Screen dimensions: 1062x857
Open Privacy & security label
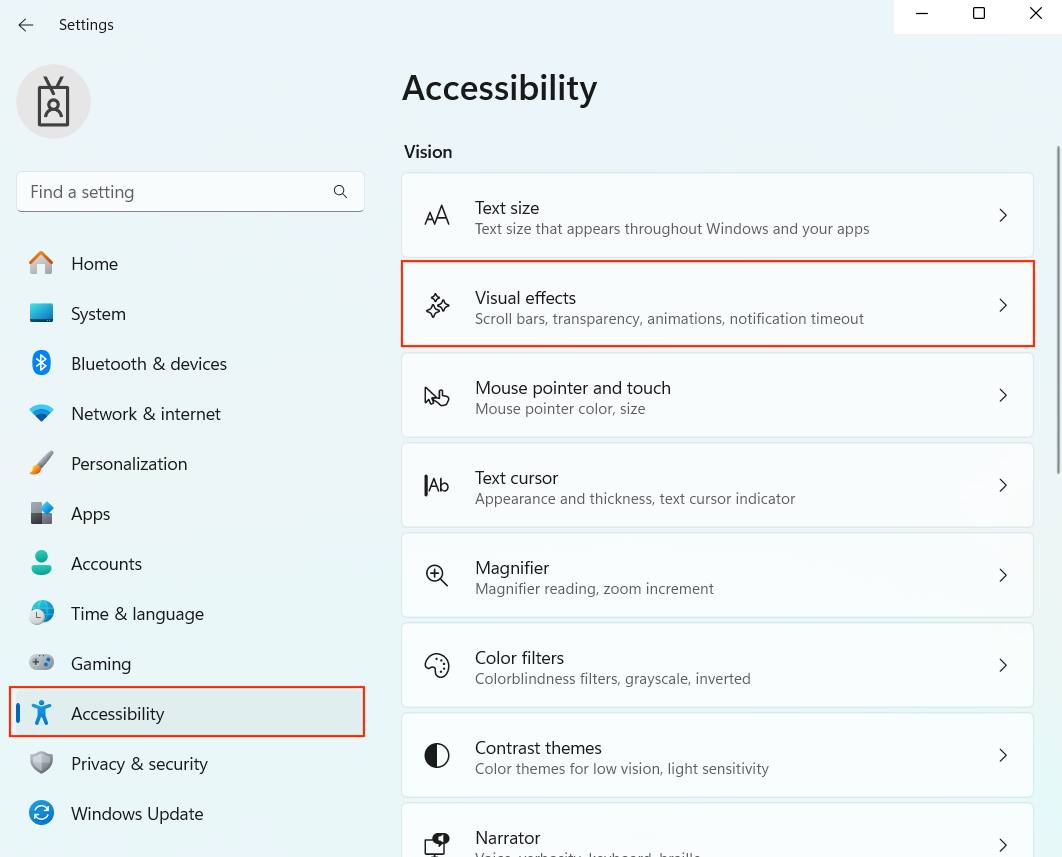pos(140,764)
